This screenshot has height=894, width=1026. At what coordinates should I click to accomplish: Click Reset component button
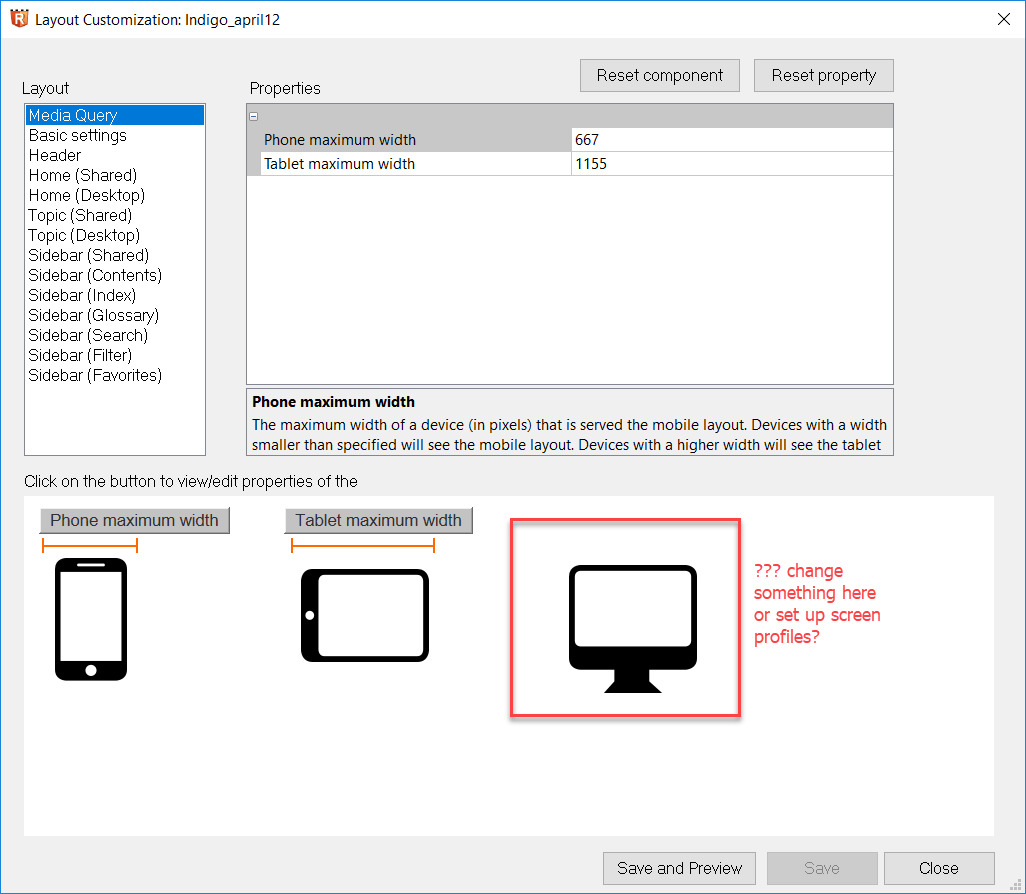(x=660, y=76)
